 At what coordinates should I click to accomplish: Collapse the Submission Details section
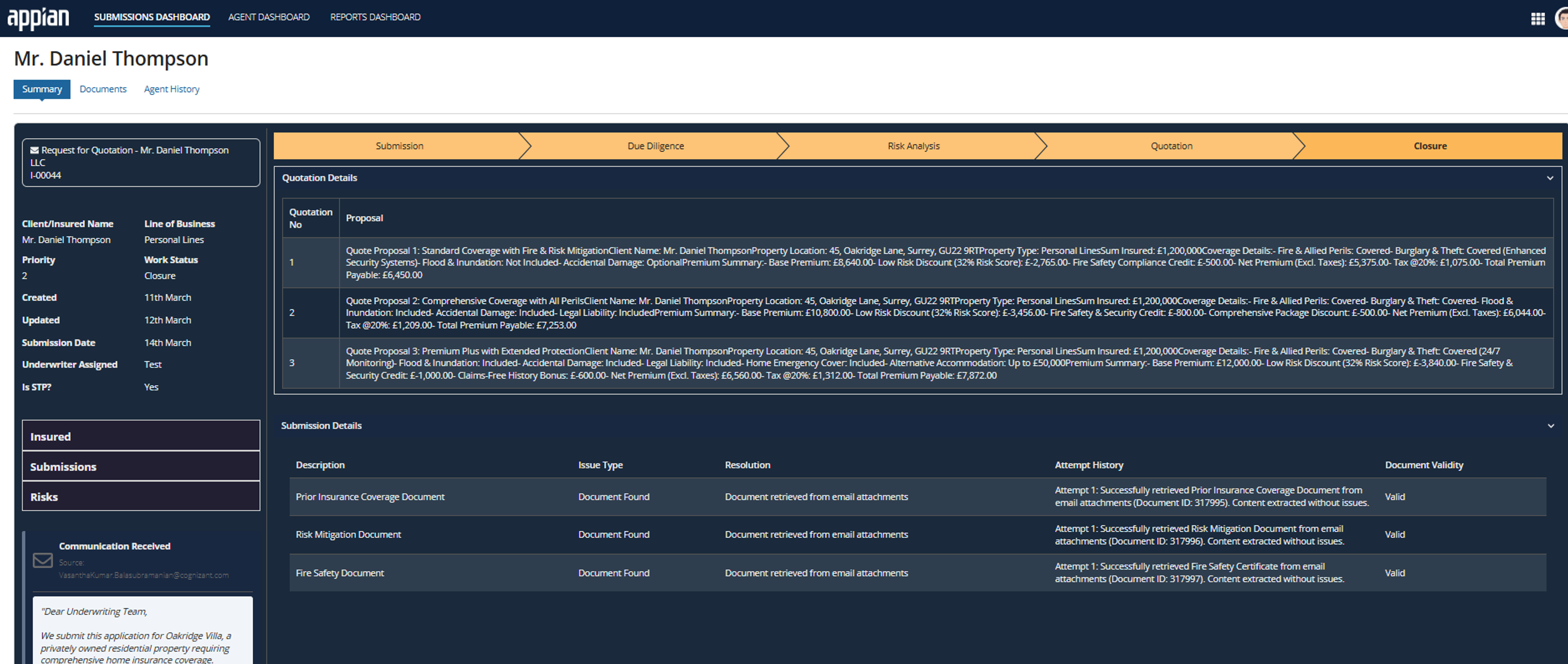point(1550,426)
